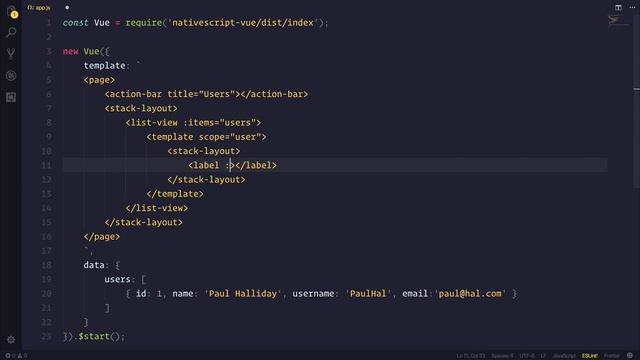Screen dimensions: 640x360
Task: Open the Search view magnifier icon
Action: 11,32
